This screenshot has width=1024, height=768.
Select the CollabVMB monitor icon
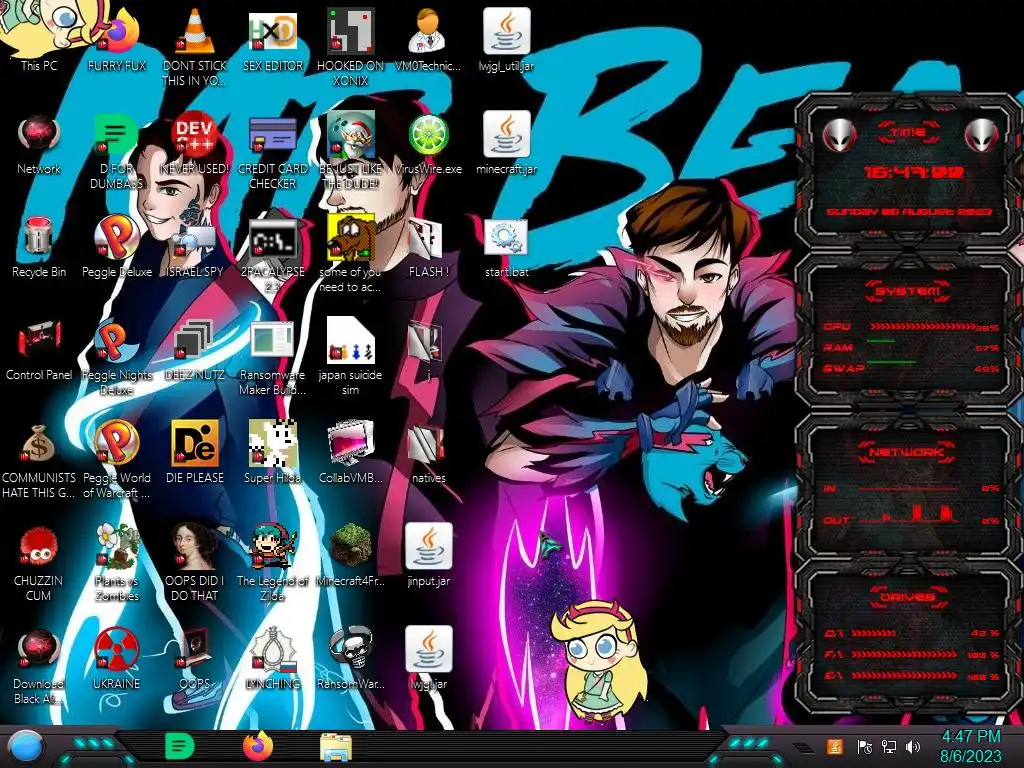351,443
